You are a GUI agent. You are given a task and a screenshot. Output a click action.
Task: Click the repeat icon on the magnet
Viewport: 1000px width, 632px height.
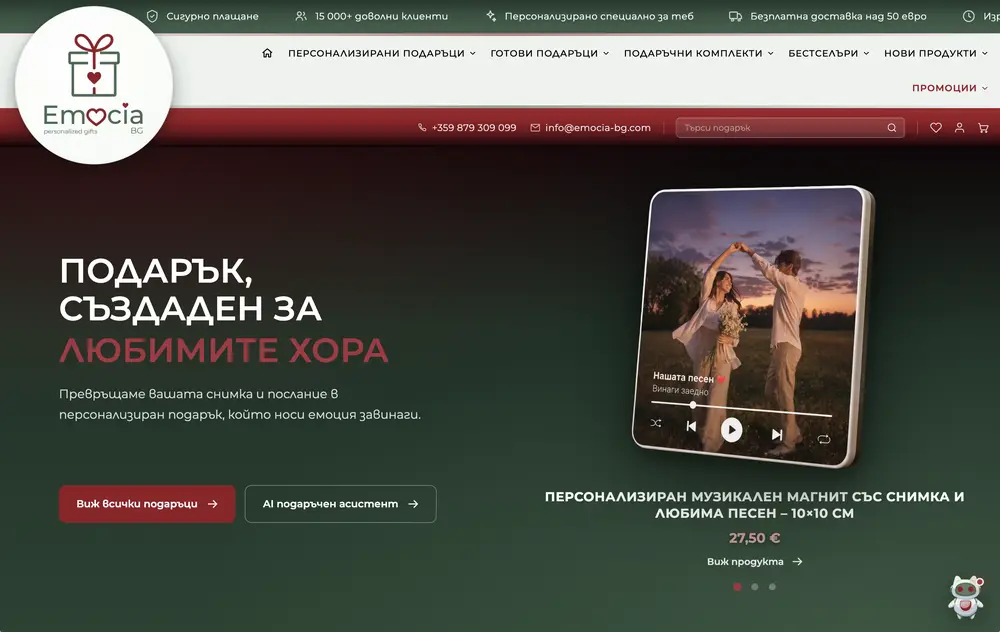point(824,439)
